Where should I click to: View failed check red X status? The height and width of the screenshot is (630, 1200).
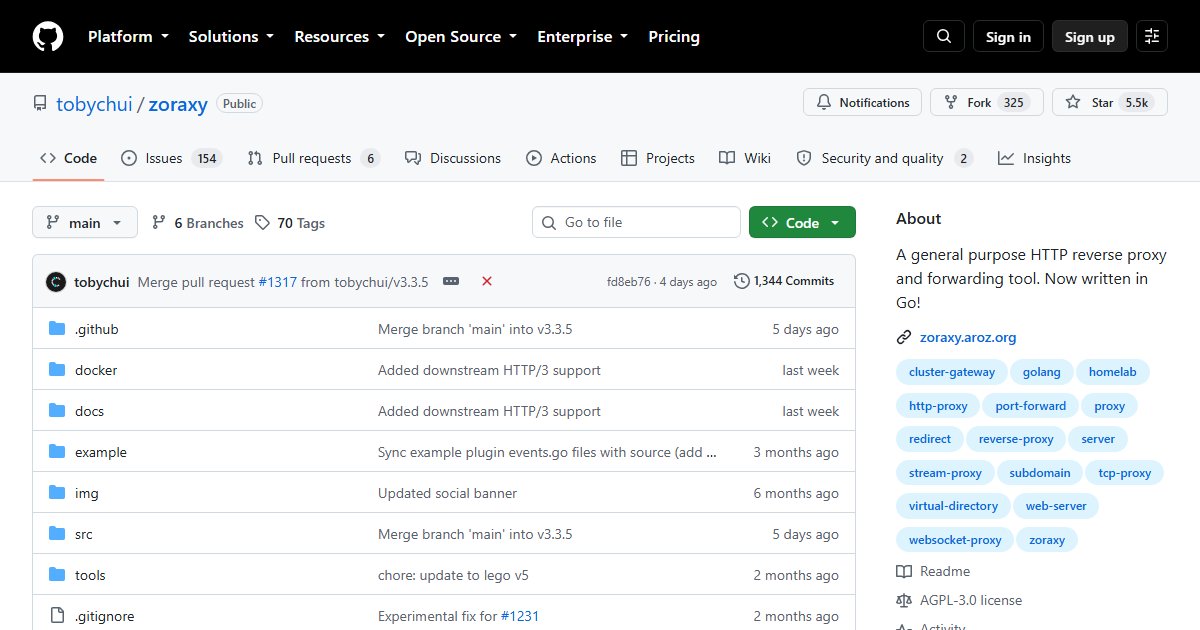pyautogui.click(x=487, y=281)
